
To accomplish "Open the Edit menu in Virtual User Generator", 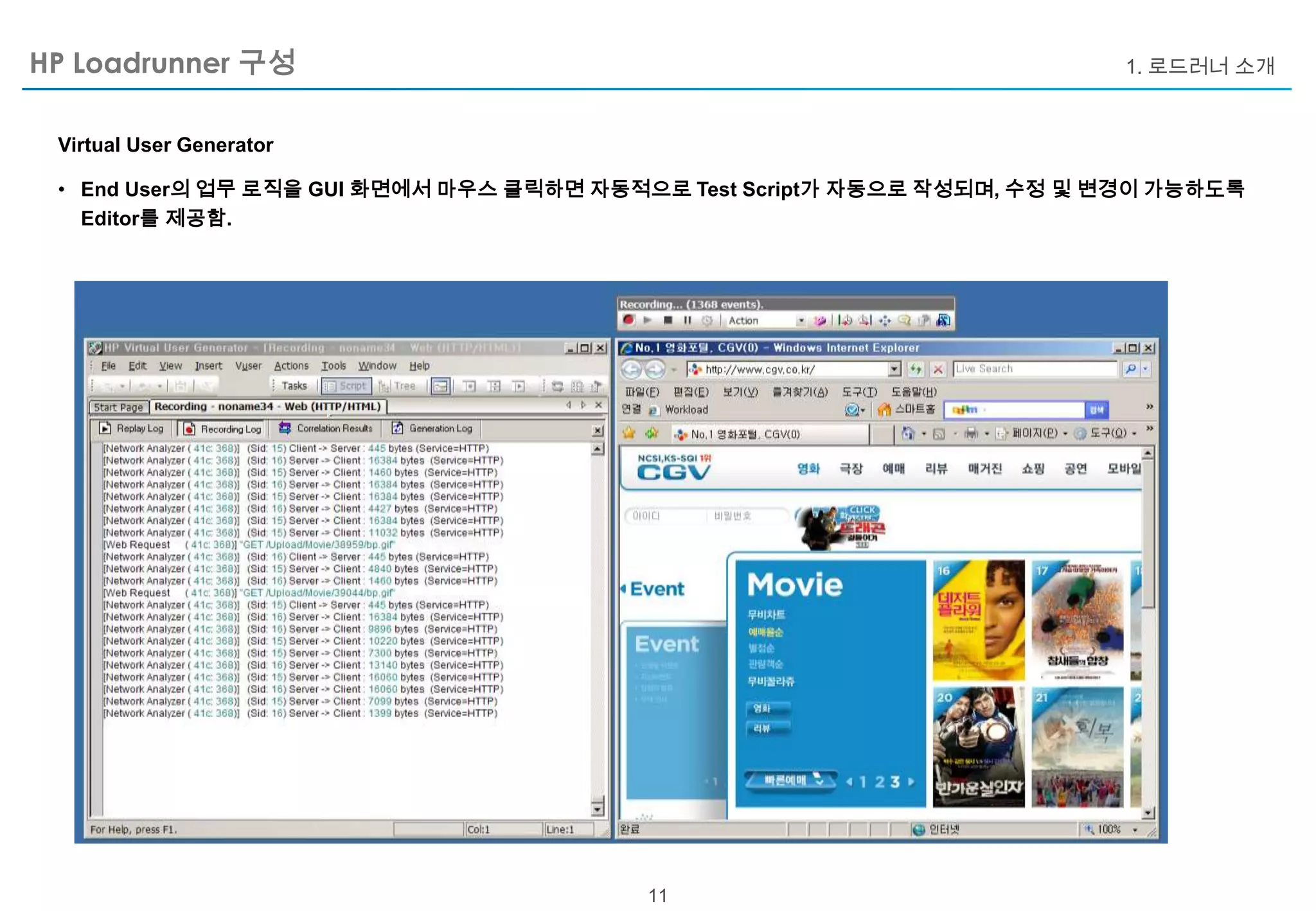I will 137,366.
